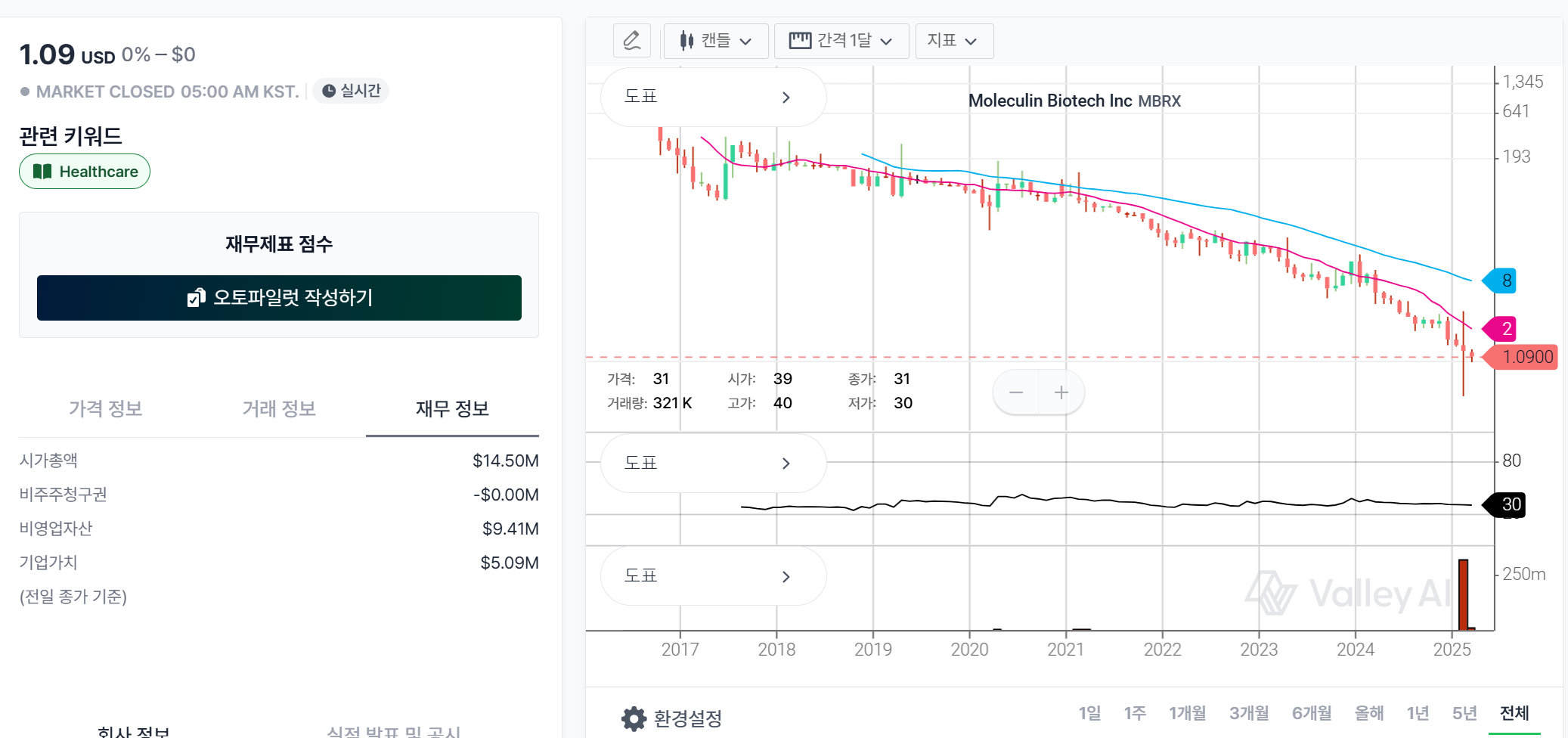Select the 6개월 time range

1312,713
